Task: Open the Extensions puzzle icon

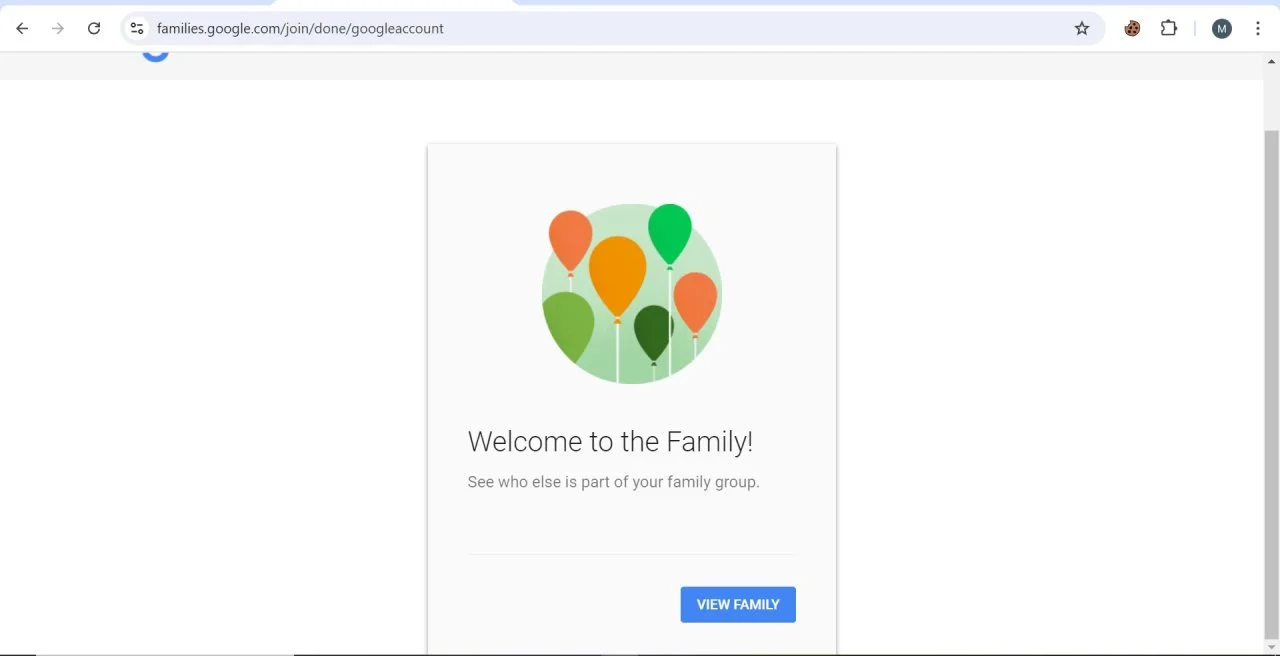Action: pyautogui.click(x=1169, y=28)
